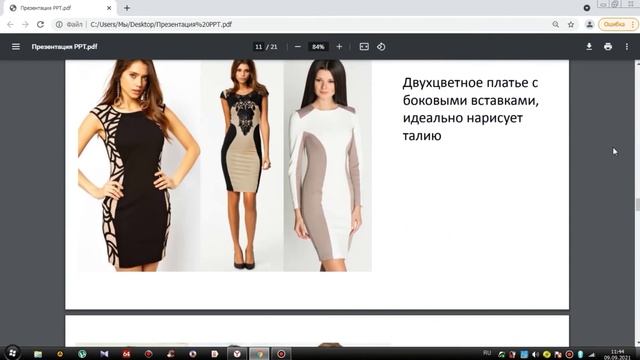Open the file explorer taskbar icon
Viewport: 640px width, 360px height.
point(38,354)
